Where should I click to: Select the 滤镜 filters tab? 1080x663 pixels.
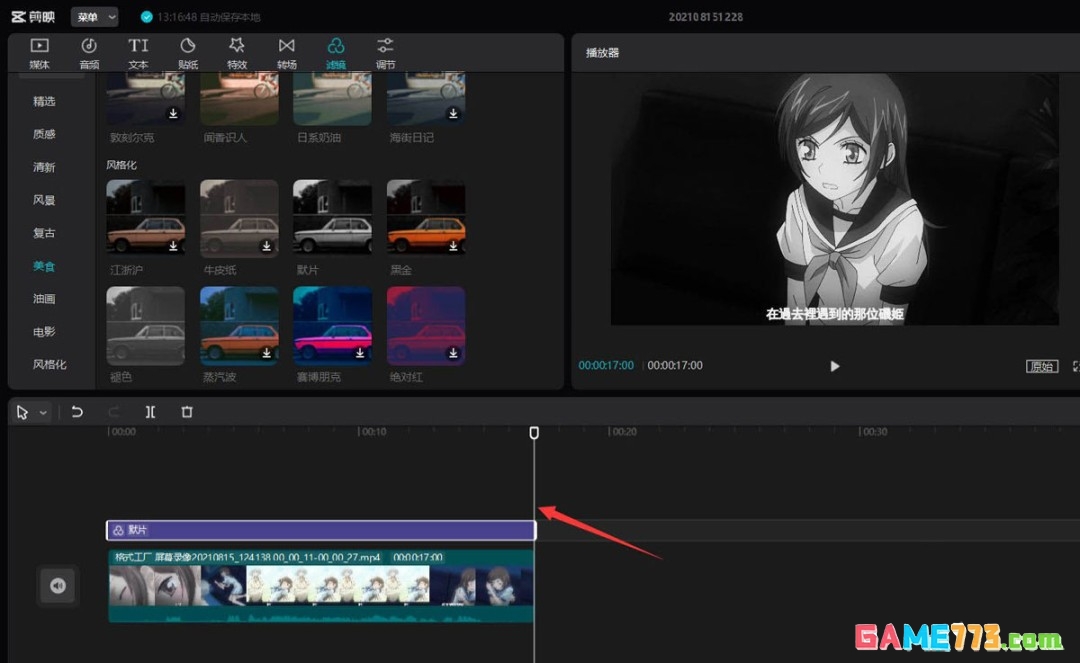coord(335,53)
